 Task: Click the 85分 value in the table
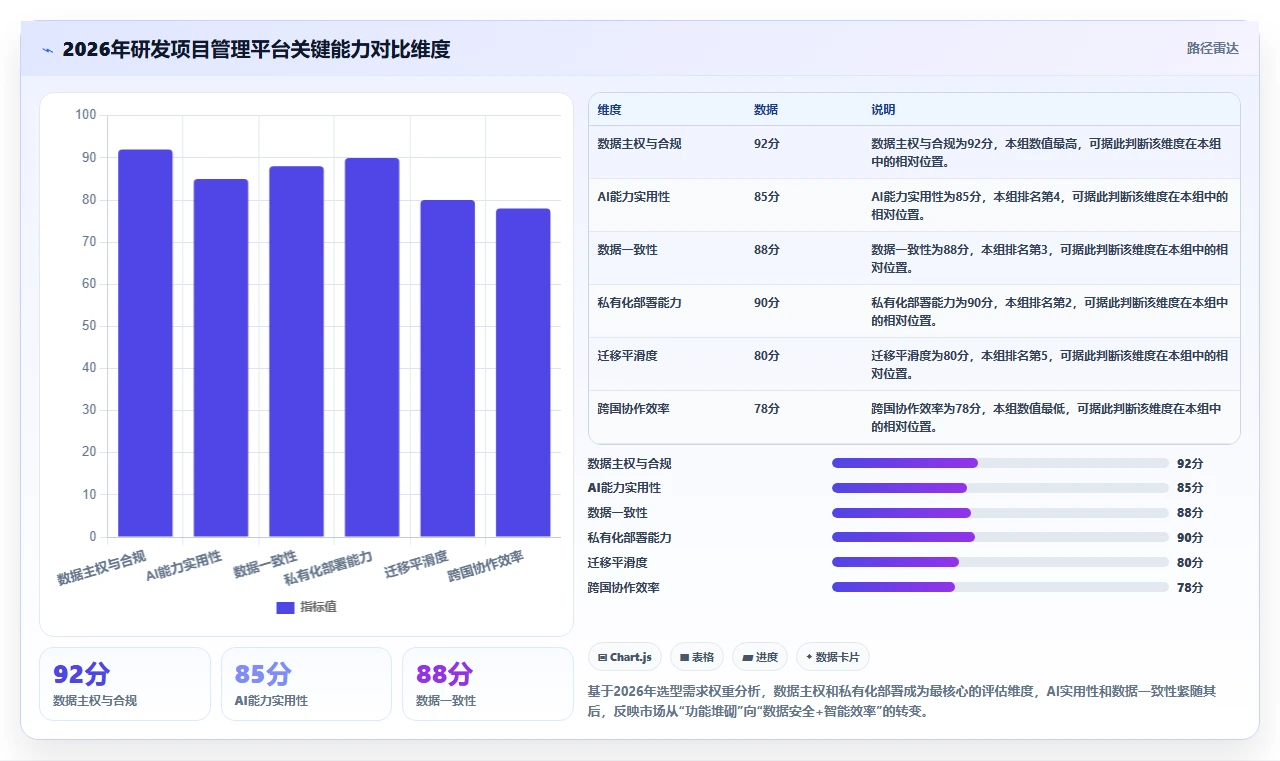(x=767, y=197)
